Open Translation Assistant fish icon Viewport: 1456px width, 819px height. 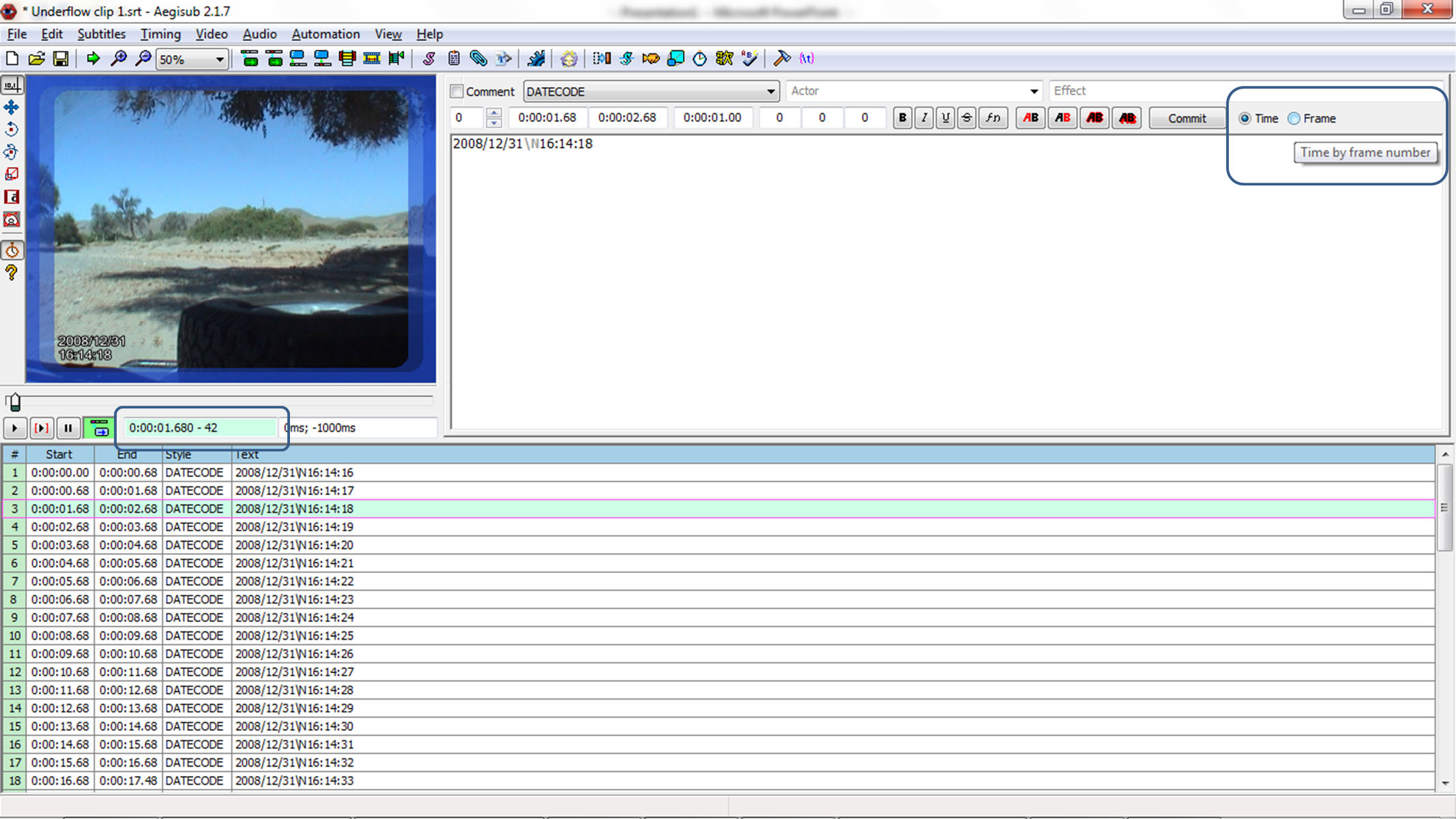(651, 59)
